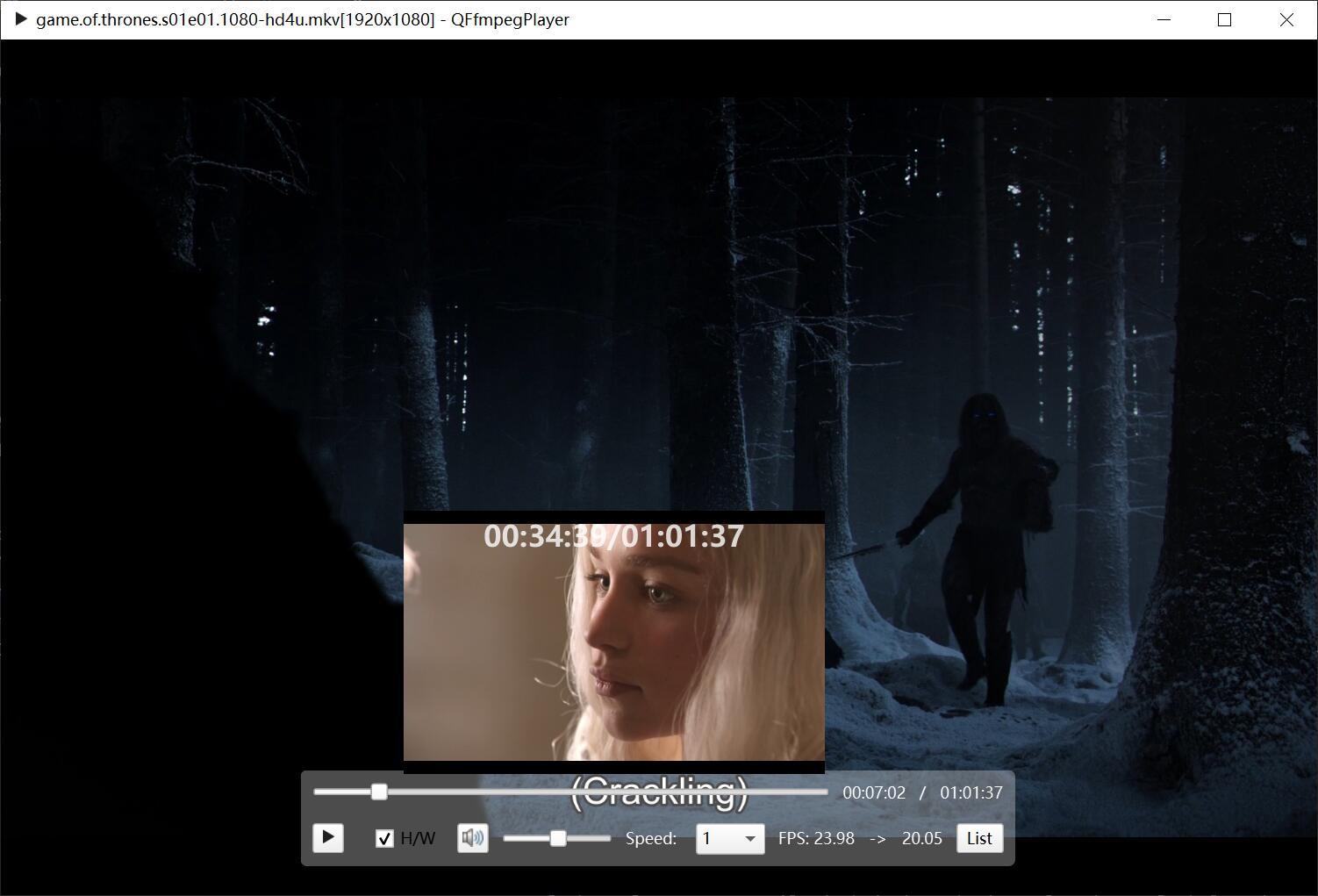The width and height of the screenshot is (1318, 896).
Task: Click the (Crackling) subtitle text
Action: click(659, 792)
